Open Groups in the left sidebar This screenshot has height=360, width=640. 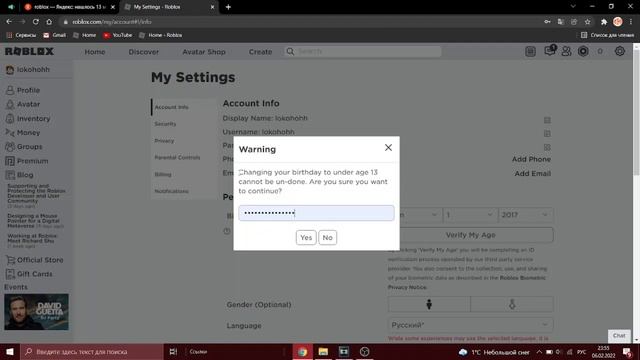[24, 147]
